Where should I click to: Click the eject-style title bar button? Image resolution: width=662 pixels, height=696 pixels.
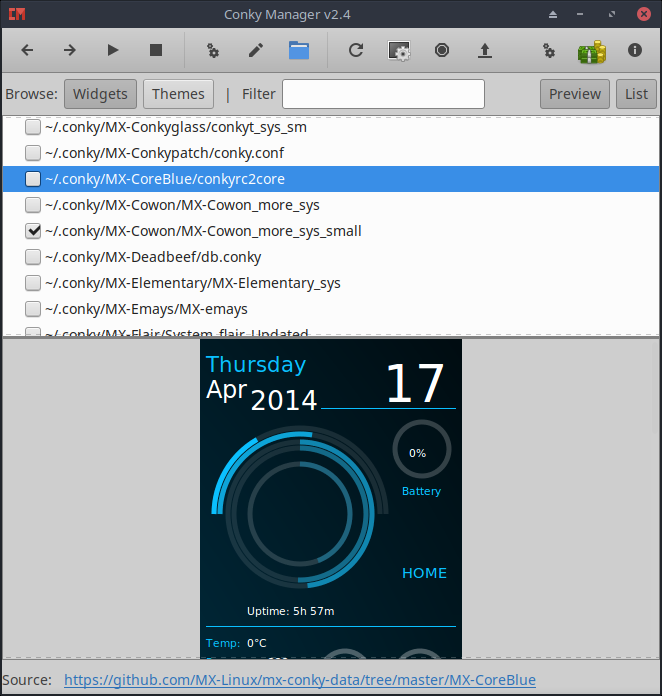coord(553,15)
